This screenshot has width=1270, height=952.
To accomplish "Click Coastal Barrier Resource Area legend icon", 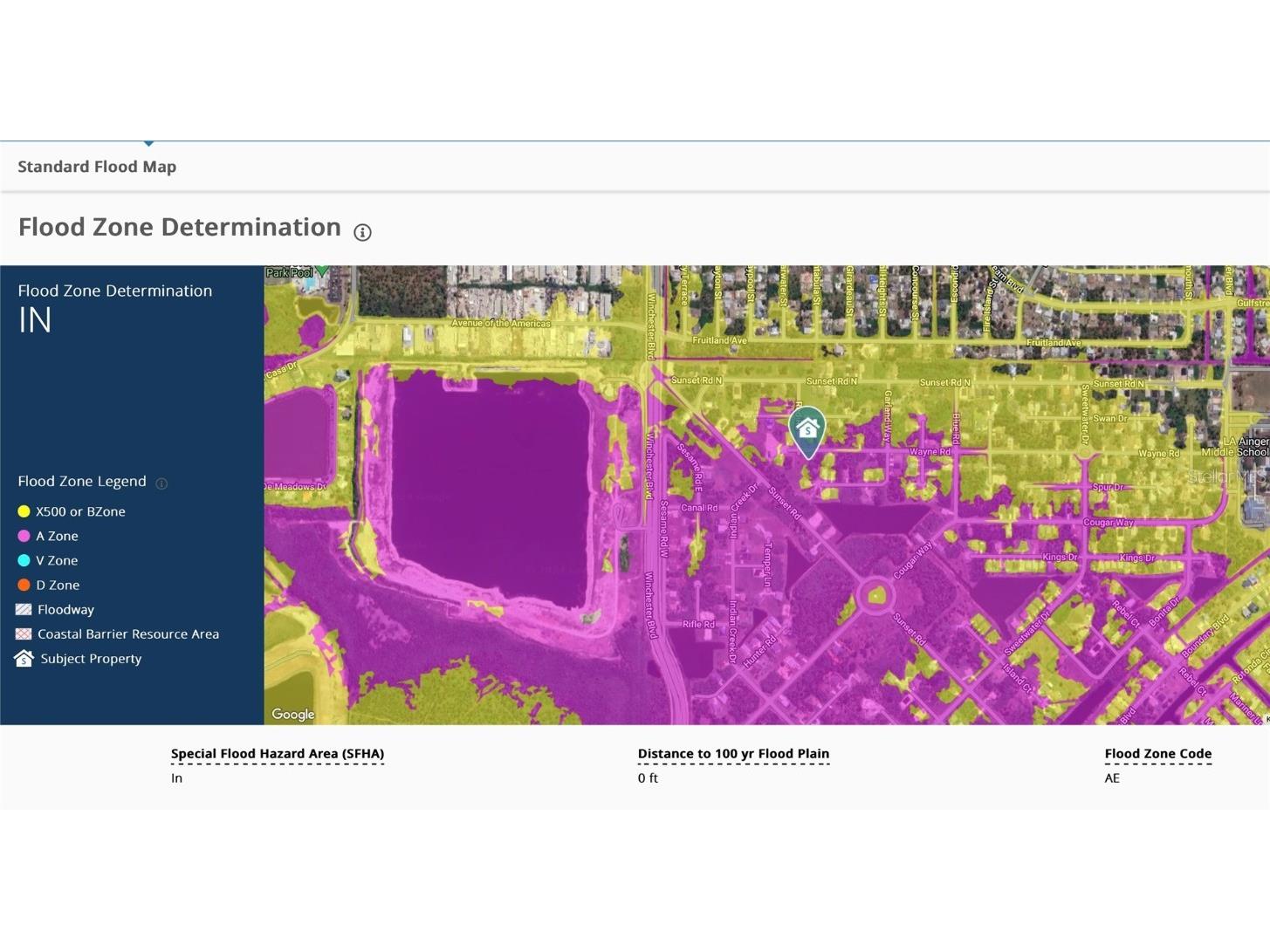I will click(24, 634).
